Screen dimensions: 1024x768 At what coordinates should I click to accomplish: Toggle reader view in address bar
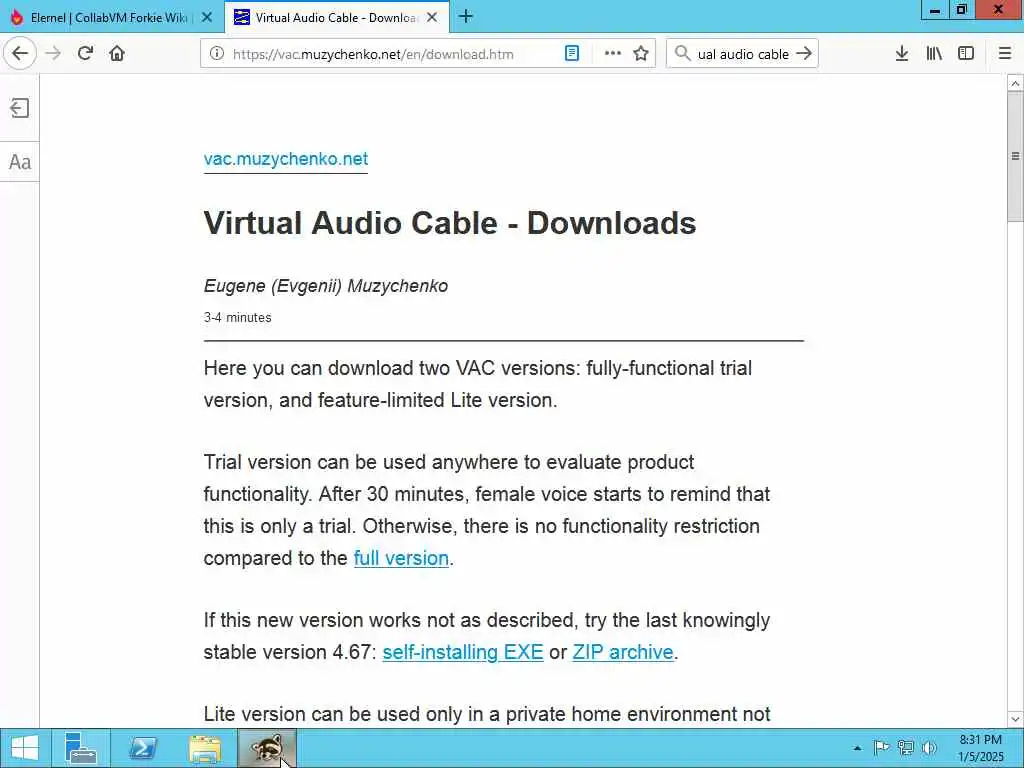coord(572,54)
